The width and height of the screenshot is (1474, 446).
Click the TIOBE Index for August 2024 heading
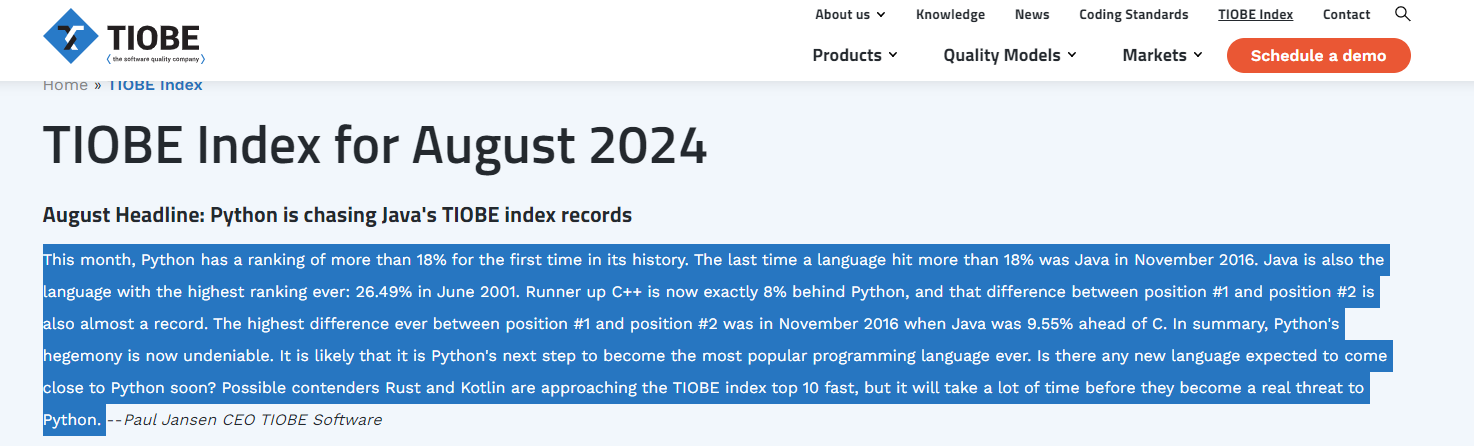[375, 146]
